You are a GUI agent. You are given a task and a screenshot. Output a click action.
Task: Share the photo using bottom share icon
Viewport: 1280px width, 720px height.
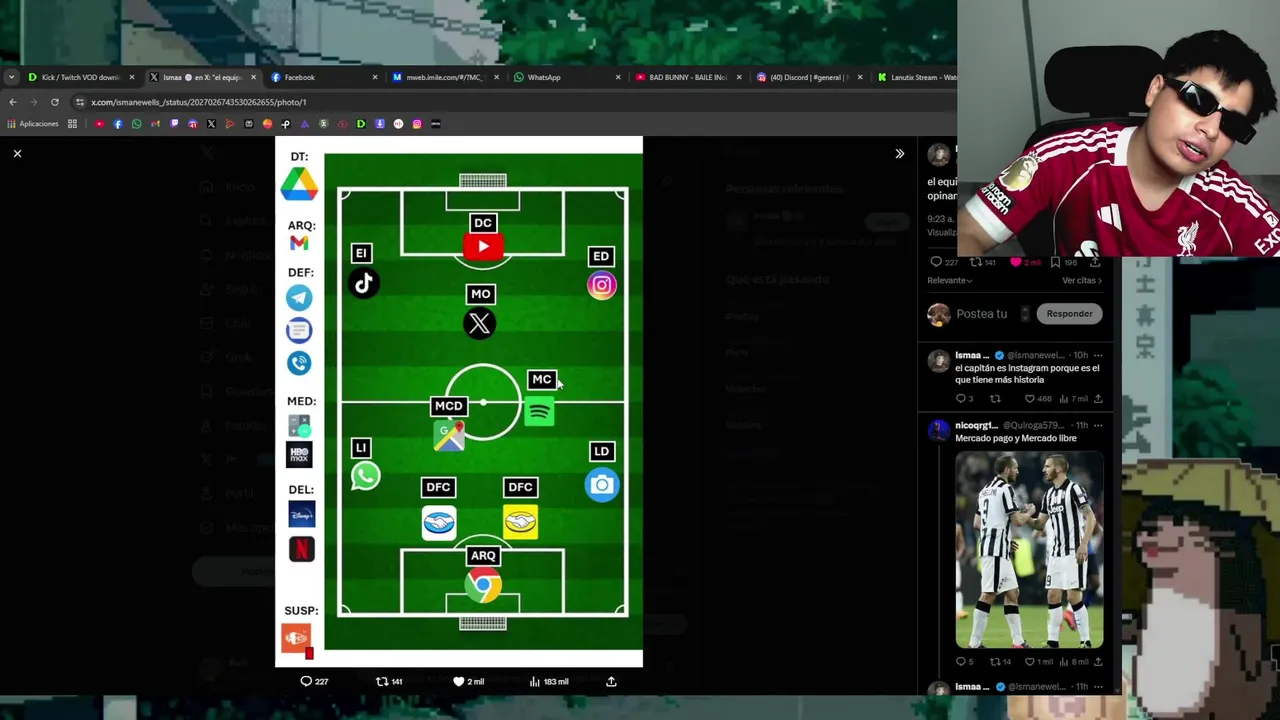[x=611, y=681]
